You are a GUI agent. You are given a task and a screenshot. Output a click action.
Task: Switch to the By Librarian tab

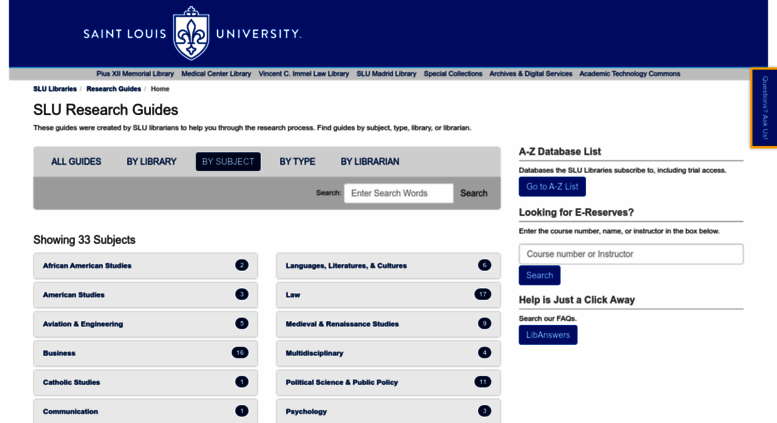[370, 161]
